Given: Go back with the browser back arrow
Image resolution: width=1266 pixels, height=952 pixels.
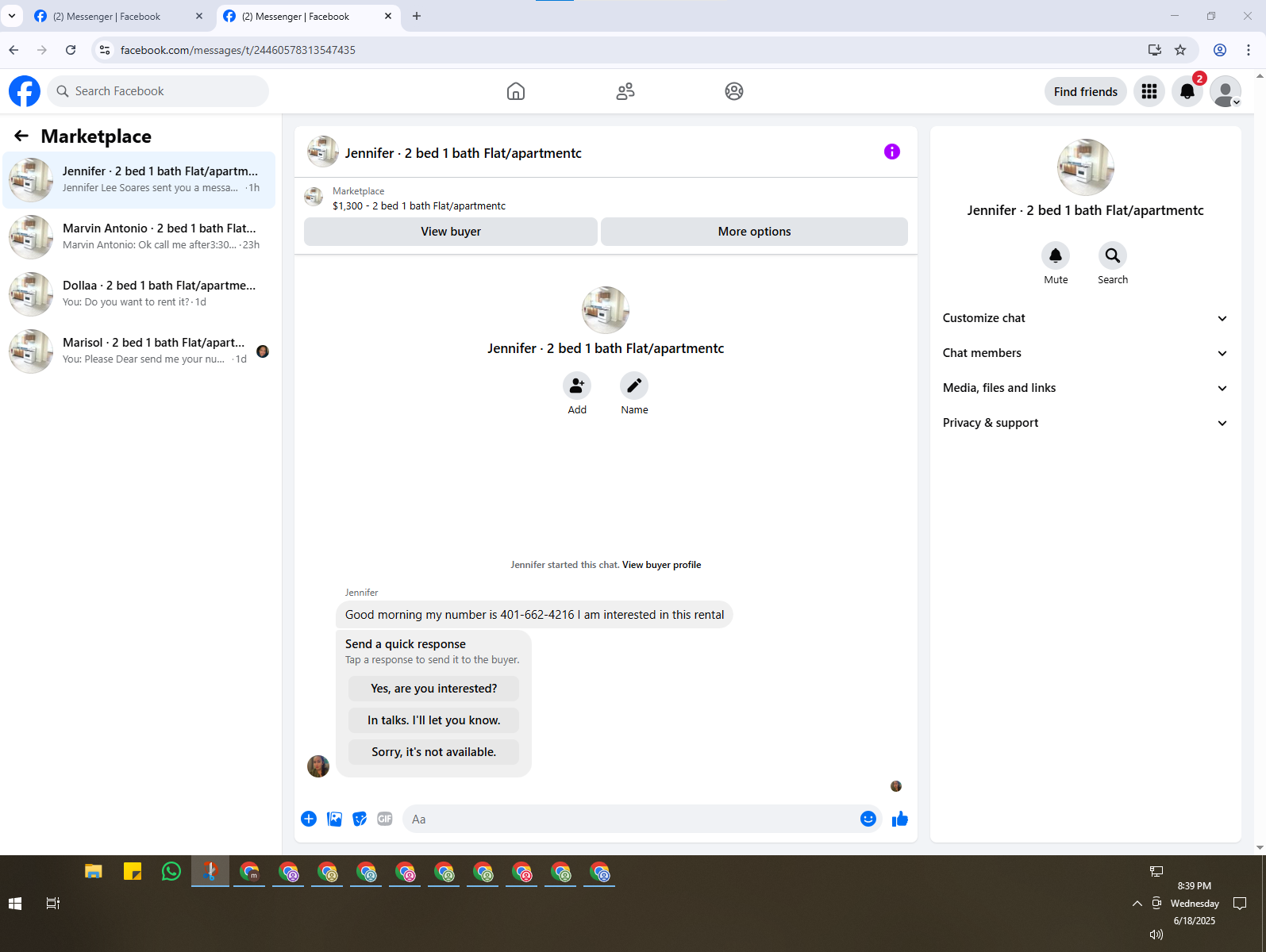Looking at the screenshot, I should [13, 50].
